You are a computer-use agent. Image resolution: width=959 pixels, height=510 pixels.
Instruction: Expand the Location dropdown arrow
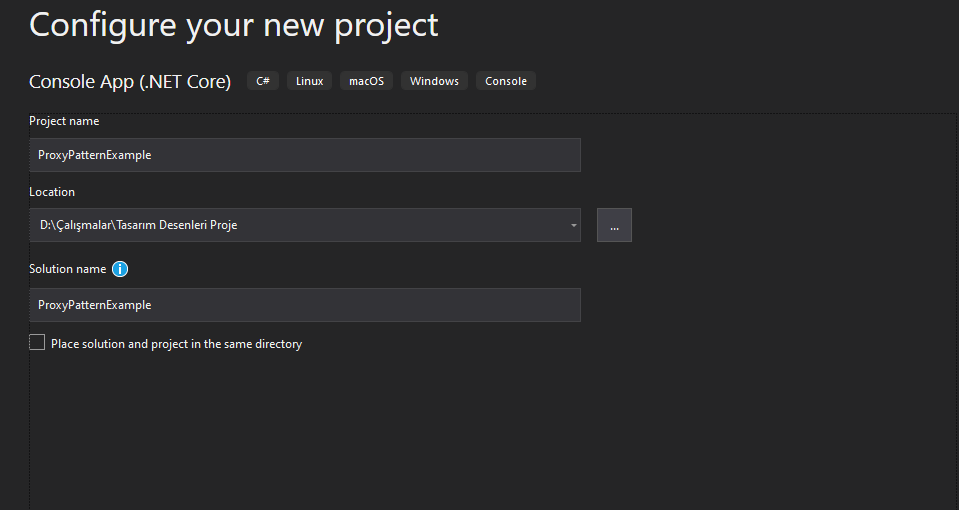(574, 225)
